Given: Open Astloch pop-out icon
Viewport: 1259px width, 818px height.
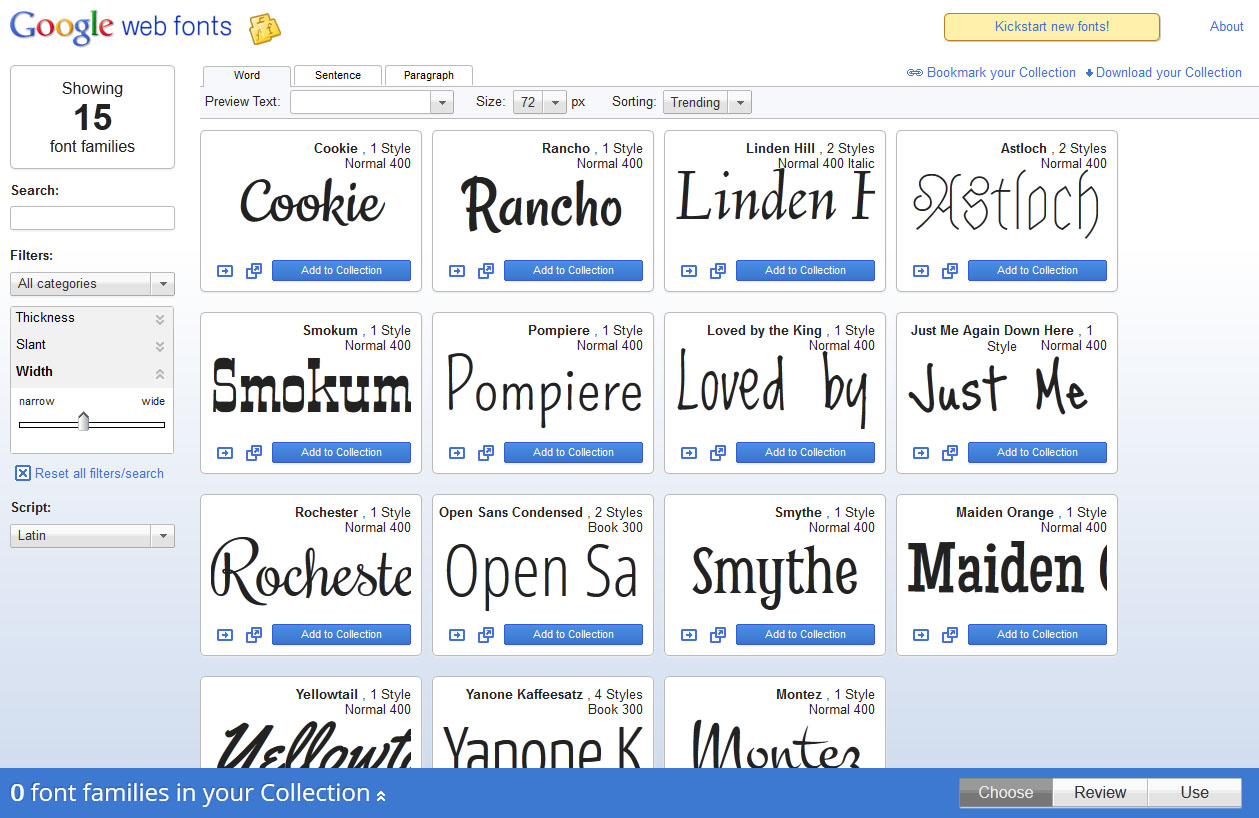Looking at the screenshot, I should click(950, 271).
